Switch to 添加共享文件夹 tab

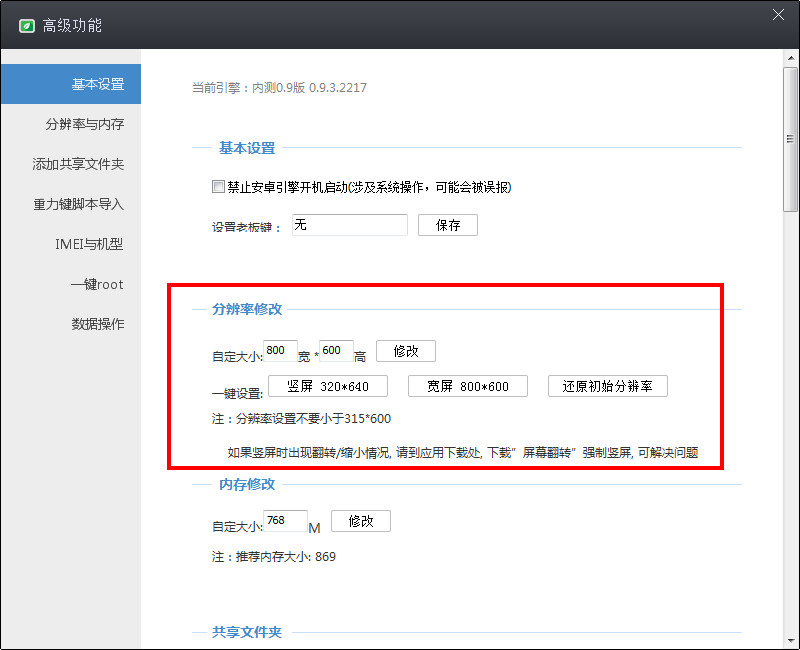coord(78,164)
